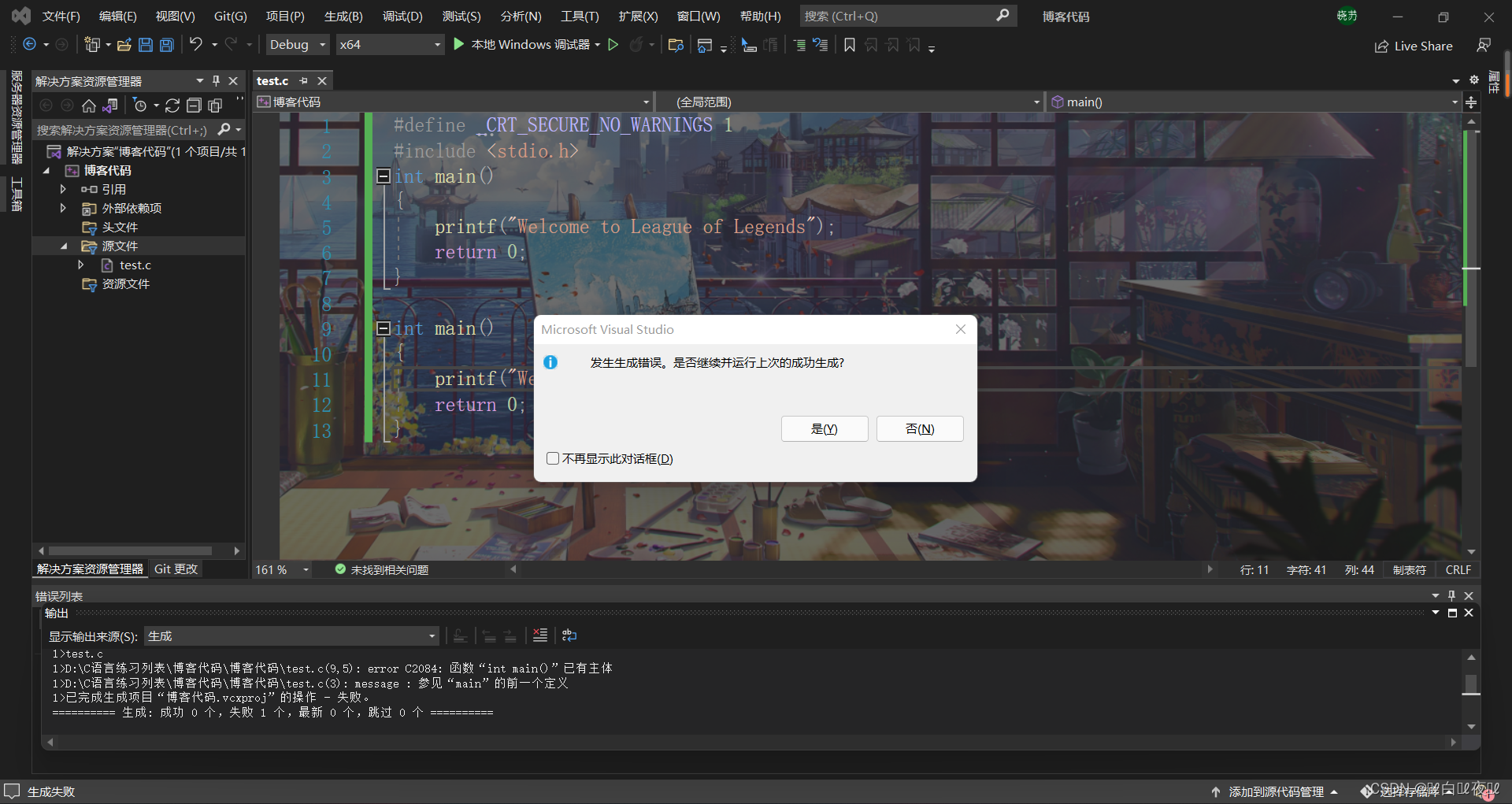Screen dimensions: 1512x804
Task: Open 工具(T) menu
Action: 580,16
